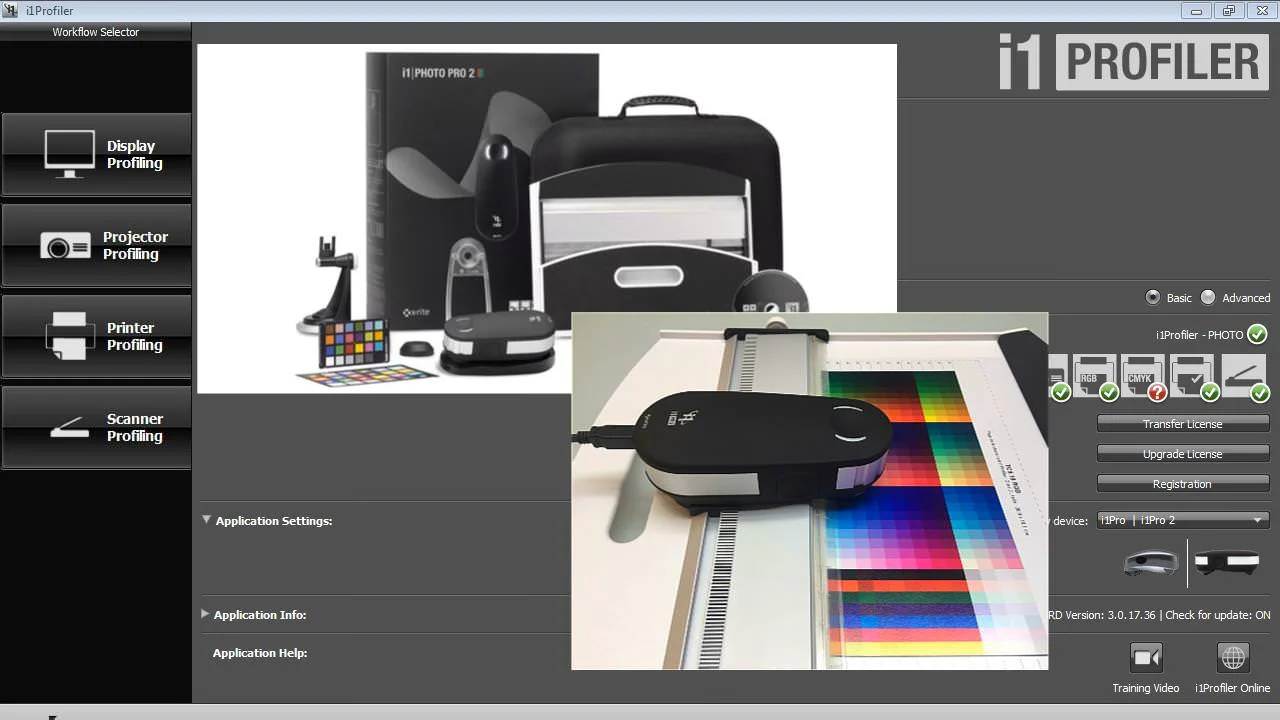Click the Registration button

1183,484
